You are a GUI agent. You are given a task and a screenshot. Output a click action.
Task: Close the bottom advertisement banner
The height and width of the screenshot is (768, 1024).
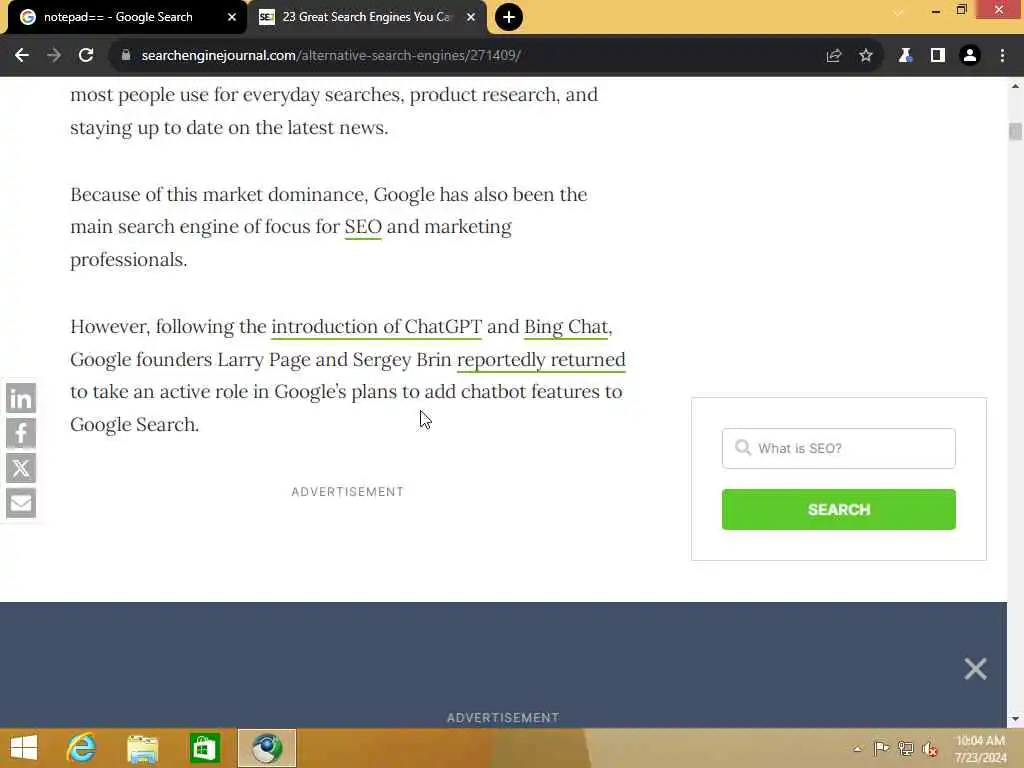[x=976, y=669]
